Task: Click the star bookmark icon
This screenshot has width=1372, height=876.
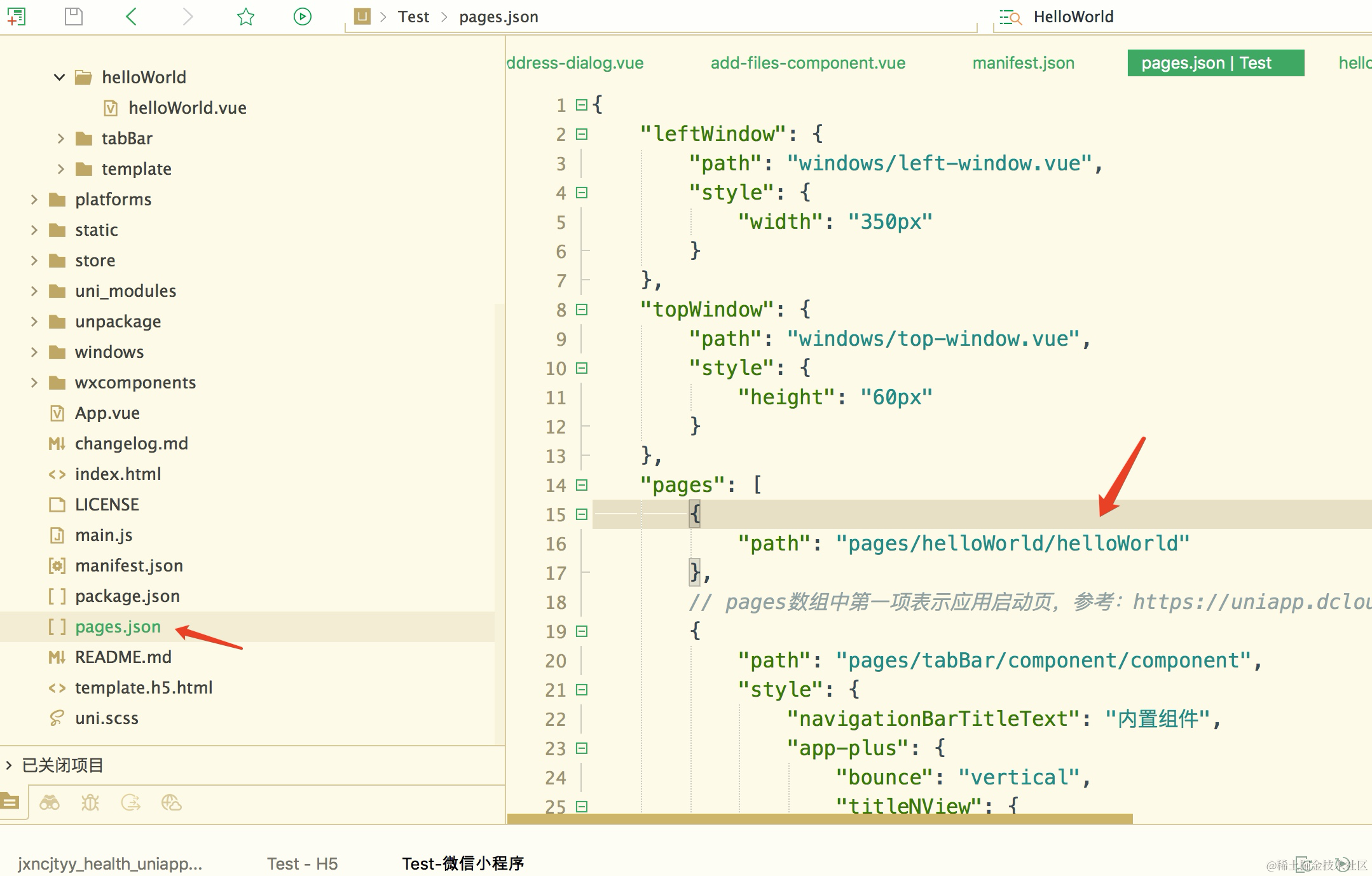Action: (245, 17)
